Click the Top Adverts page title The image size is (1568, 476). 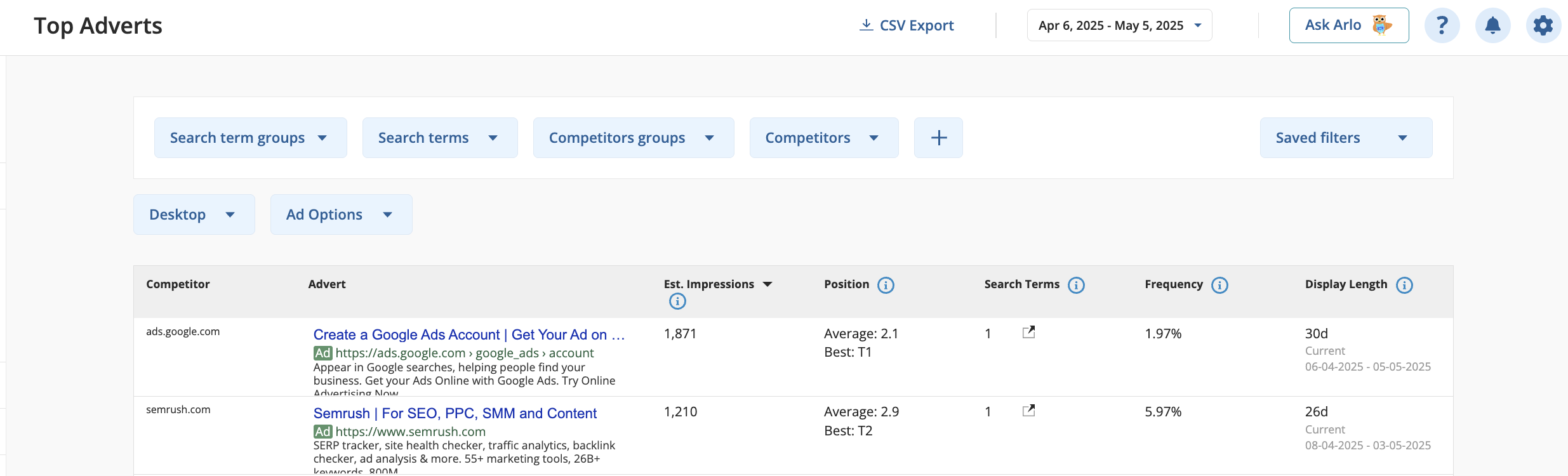tap(98, 26)
